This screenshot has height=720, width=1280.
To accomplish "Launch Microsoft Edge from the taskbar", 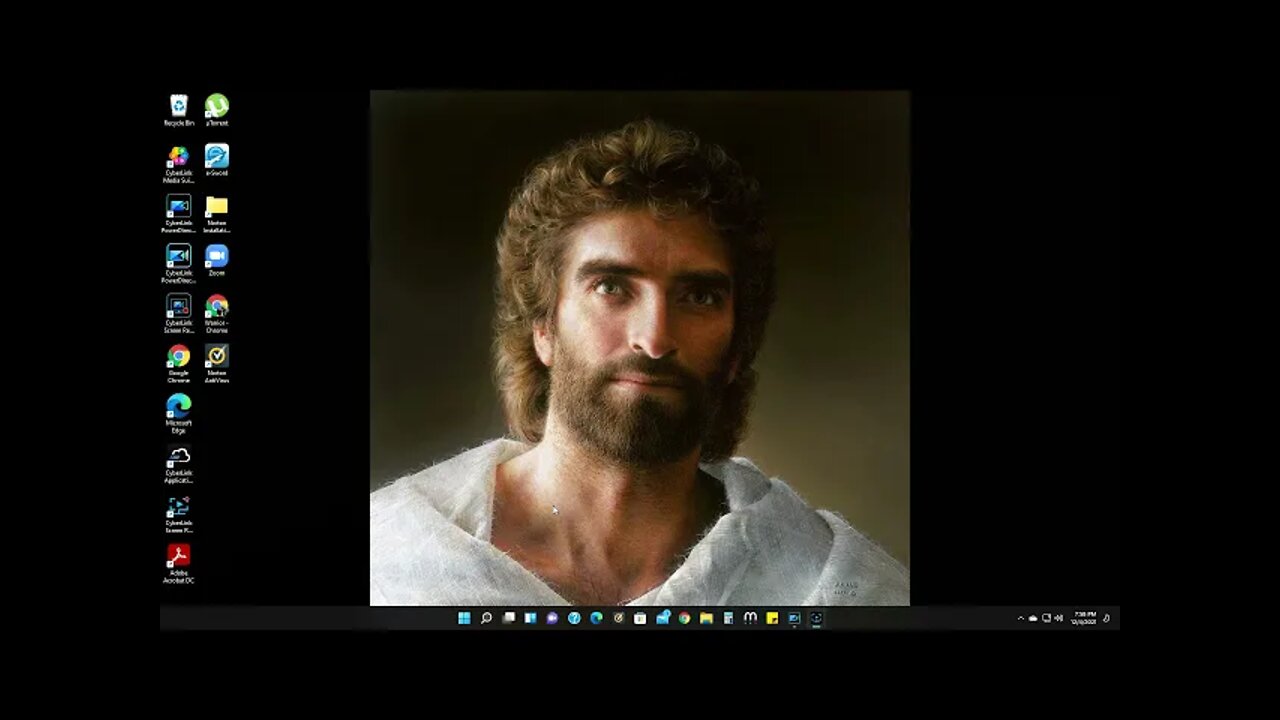I will [x=596, y=618].
